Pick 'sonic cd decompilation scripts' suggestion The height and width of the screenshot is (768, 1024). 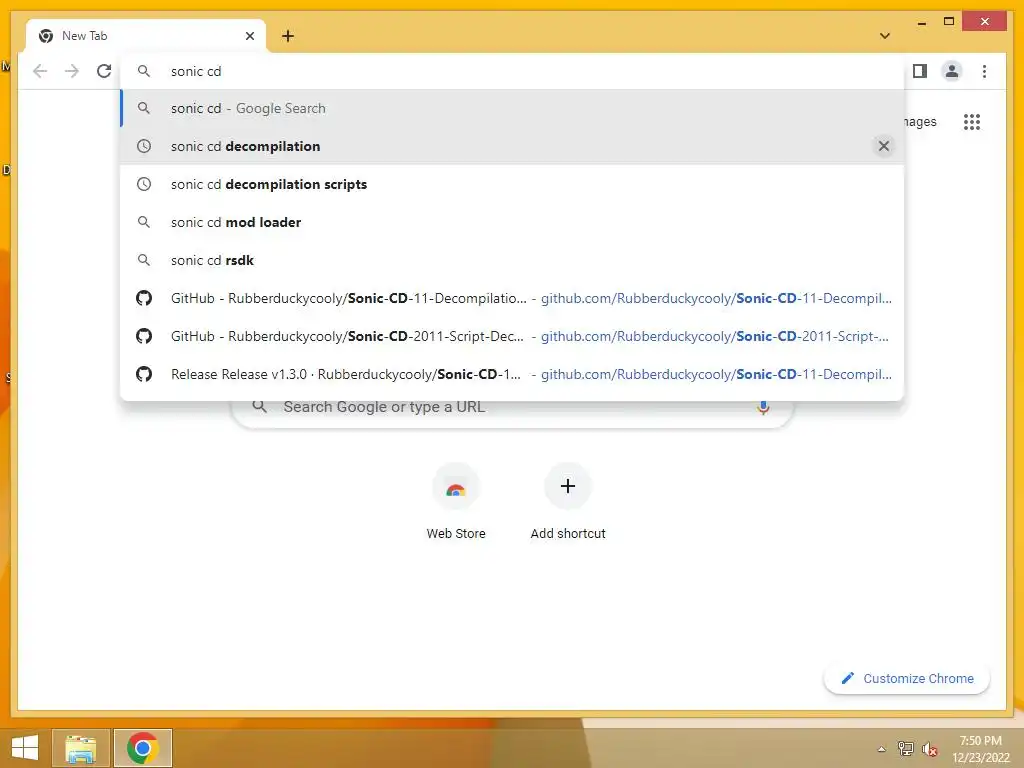512,184
